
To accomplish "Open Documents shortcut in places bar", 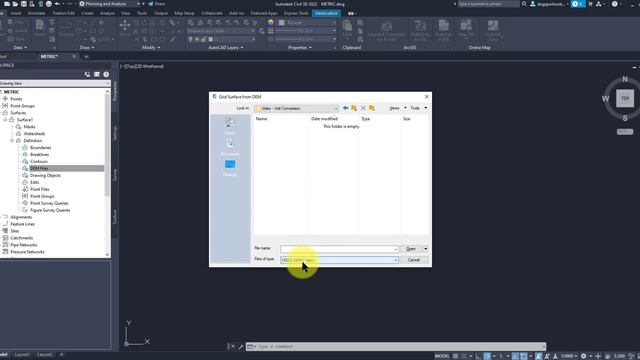I will 230,147.
